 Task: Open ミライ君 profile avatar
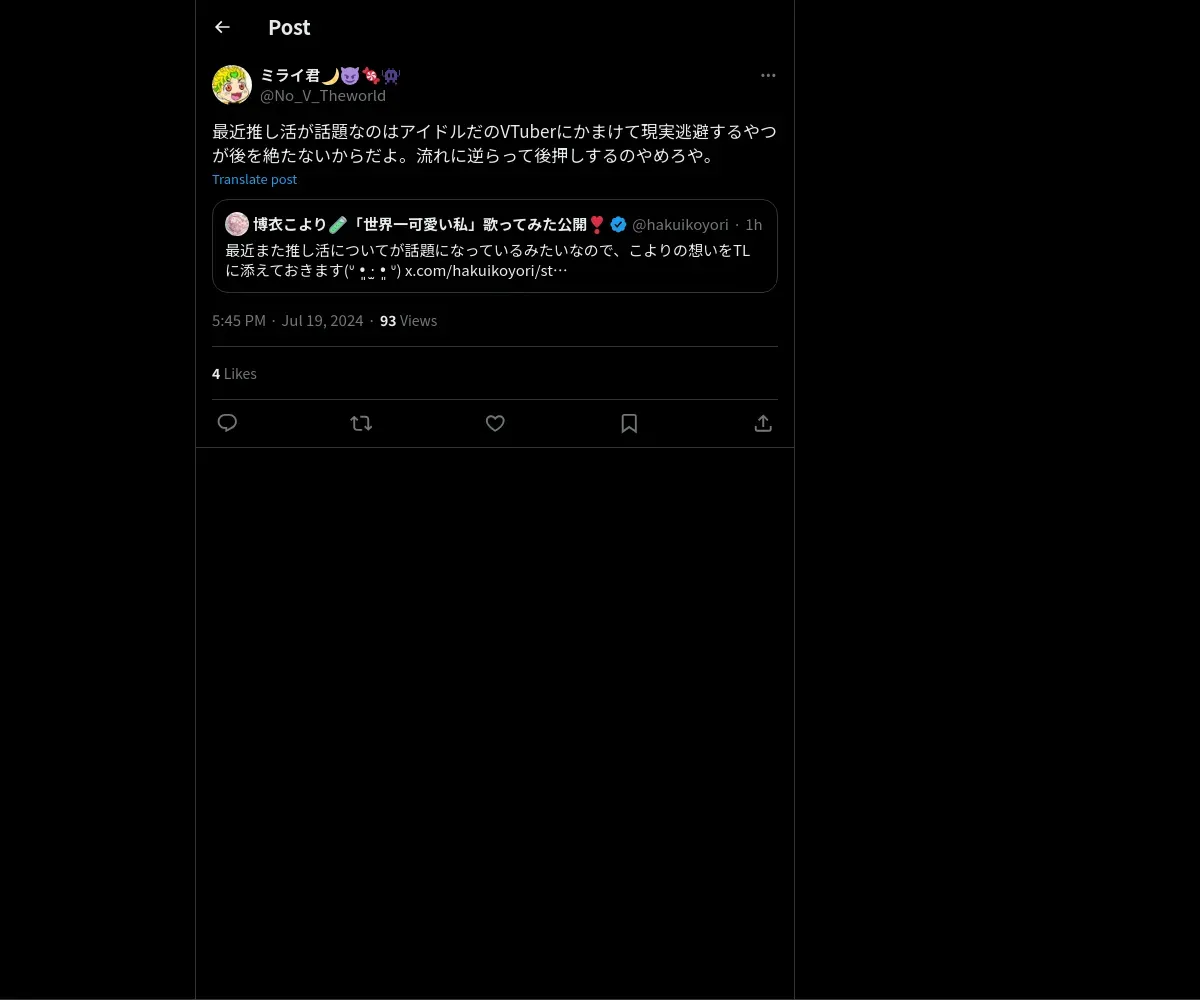(232, 85)
